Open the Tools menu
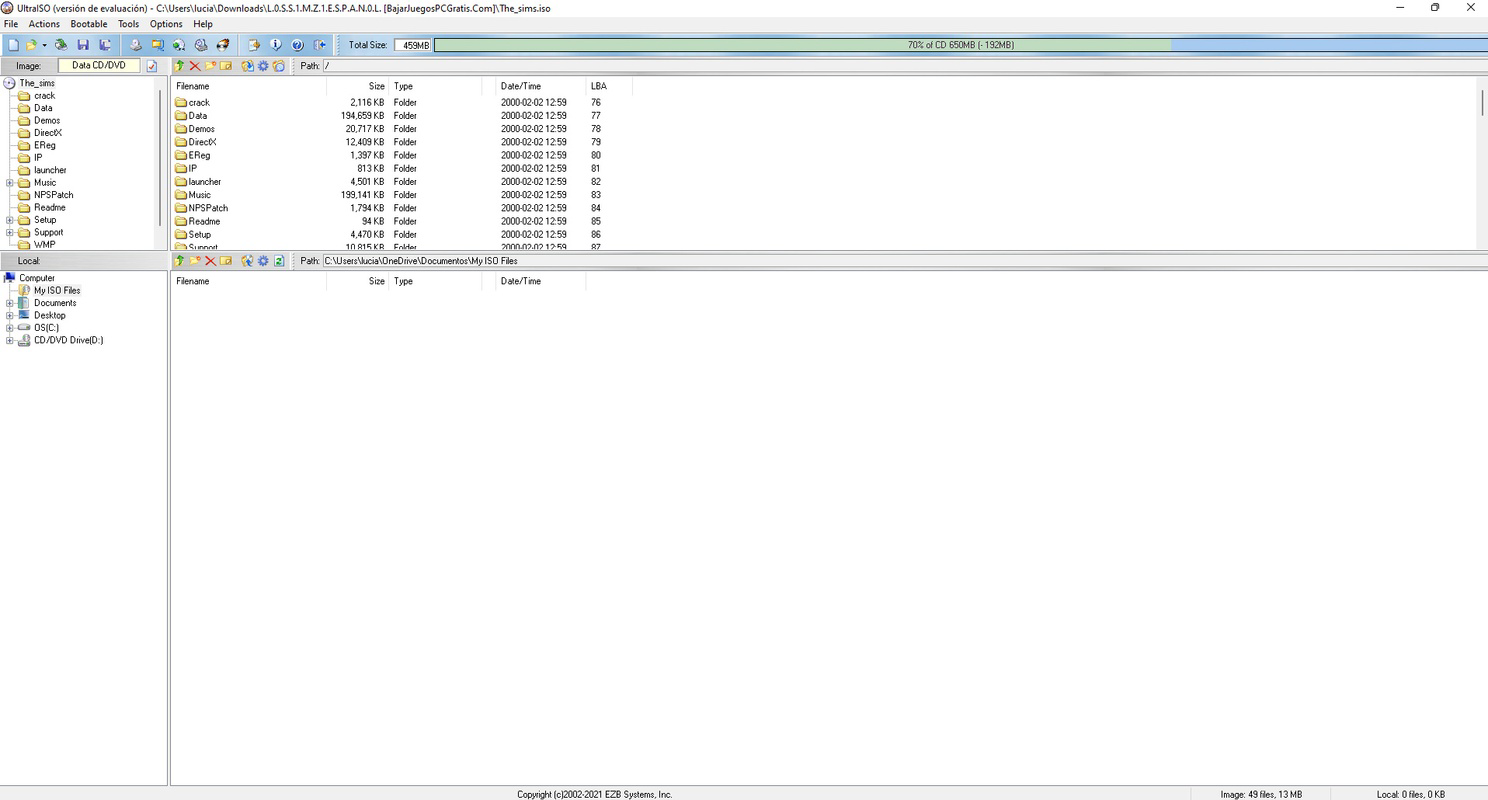1488x800 pixels. pyautogui.click(x=128, y=24)
